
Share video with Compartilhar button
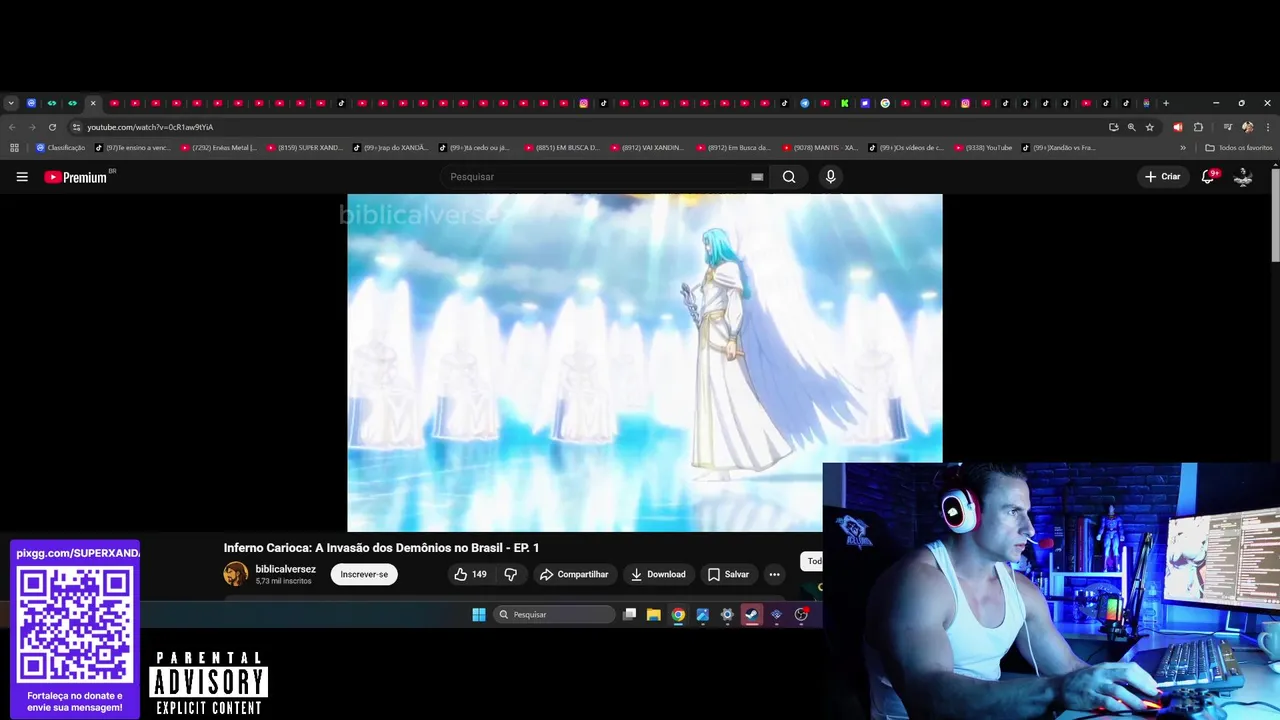(x=574, y=574)
